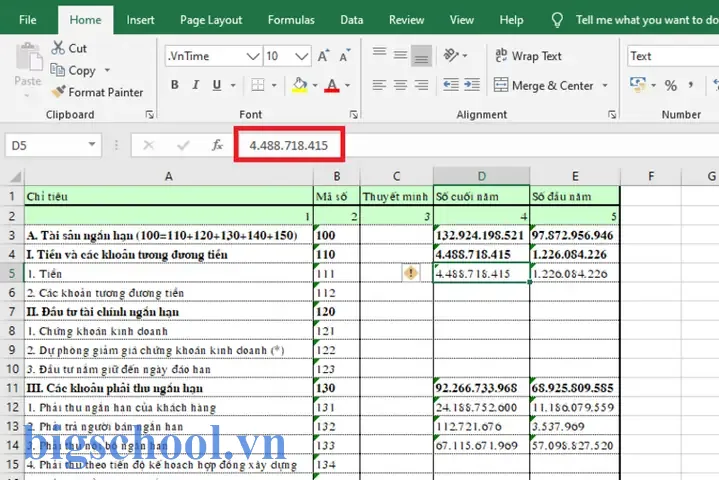Viewport: 719px width, 480px height.
Task: Switch to the Review tab
Action: coord(406,20)
